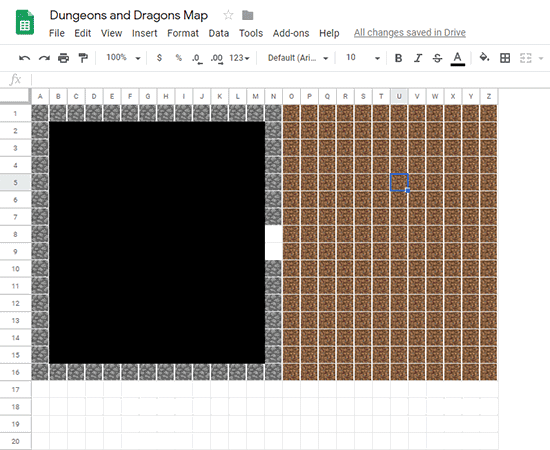Open the Add-ons menu
The height and width of the screenshot is (450, 550).
pyautogui.click(x=291, y=33)
